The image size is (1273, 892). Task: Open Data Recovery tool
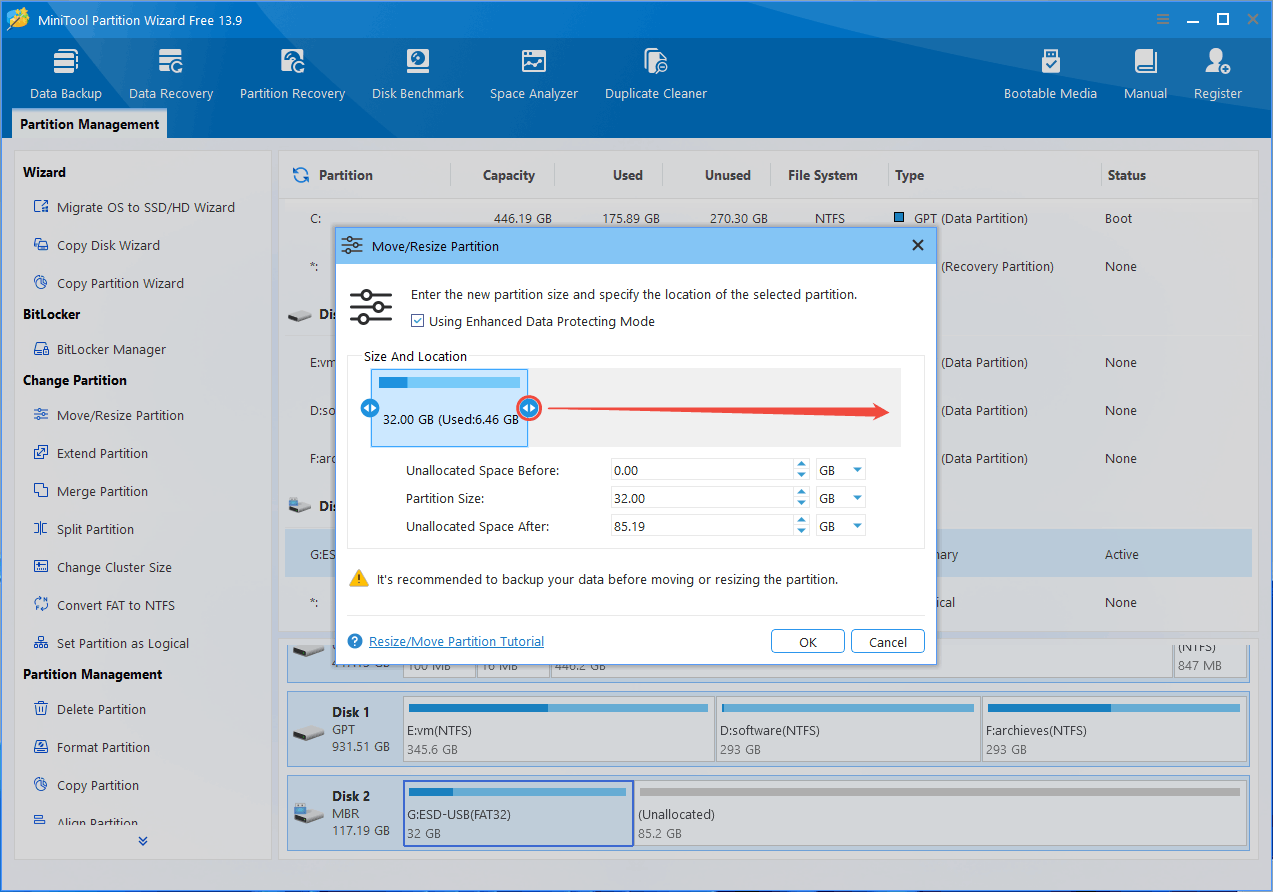pos(171,74)
